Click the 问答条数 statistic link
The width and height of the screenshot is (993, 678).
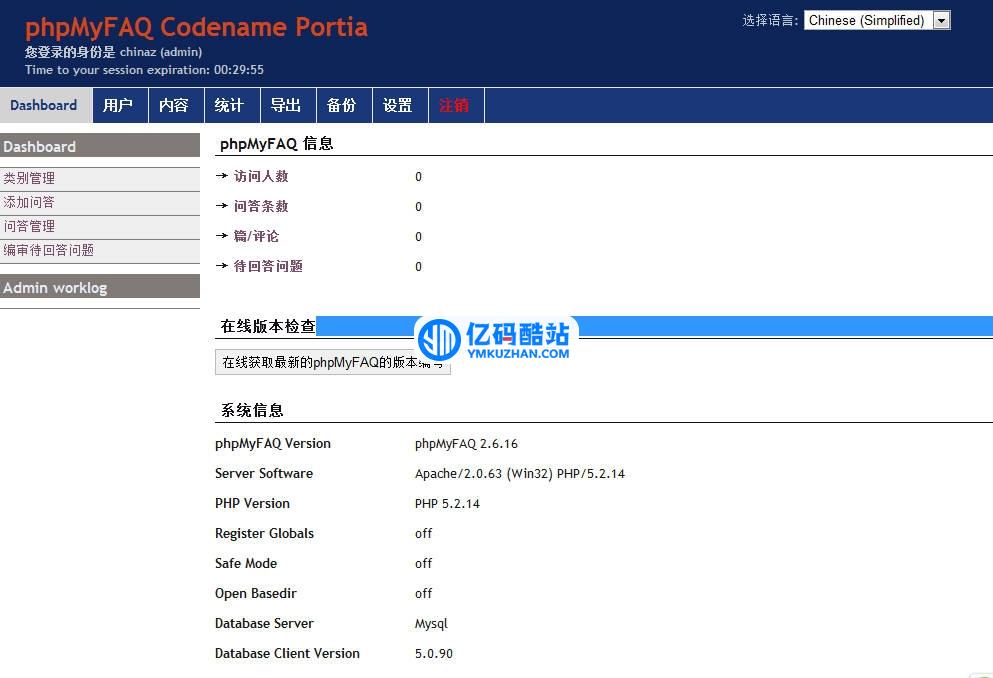[x=261, y=206]
